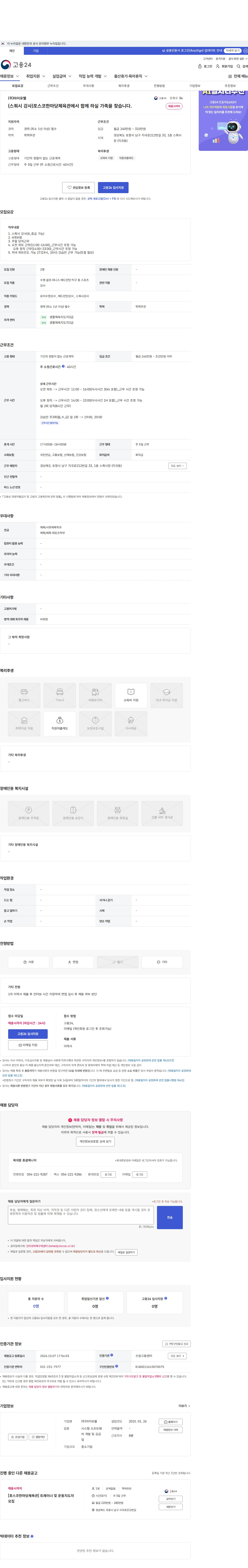Click the info icon beside 고용24 입사지원자
Image resolution: width=248 pixels, height=1568 pixels.
coord(166,1298)
